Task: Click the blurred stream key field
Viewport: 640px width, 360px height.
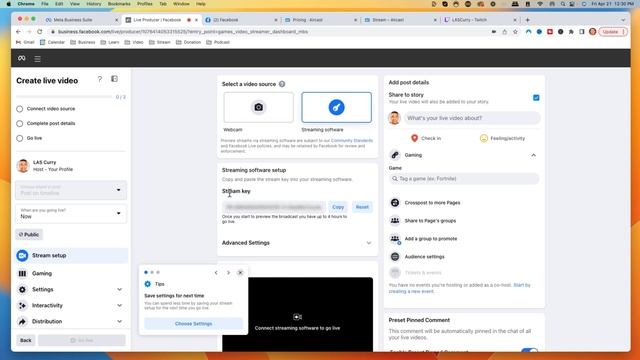Action: pyautogui.click(x=273, y=207)
